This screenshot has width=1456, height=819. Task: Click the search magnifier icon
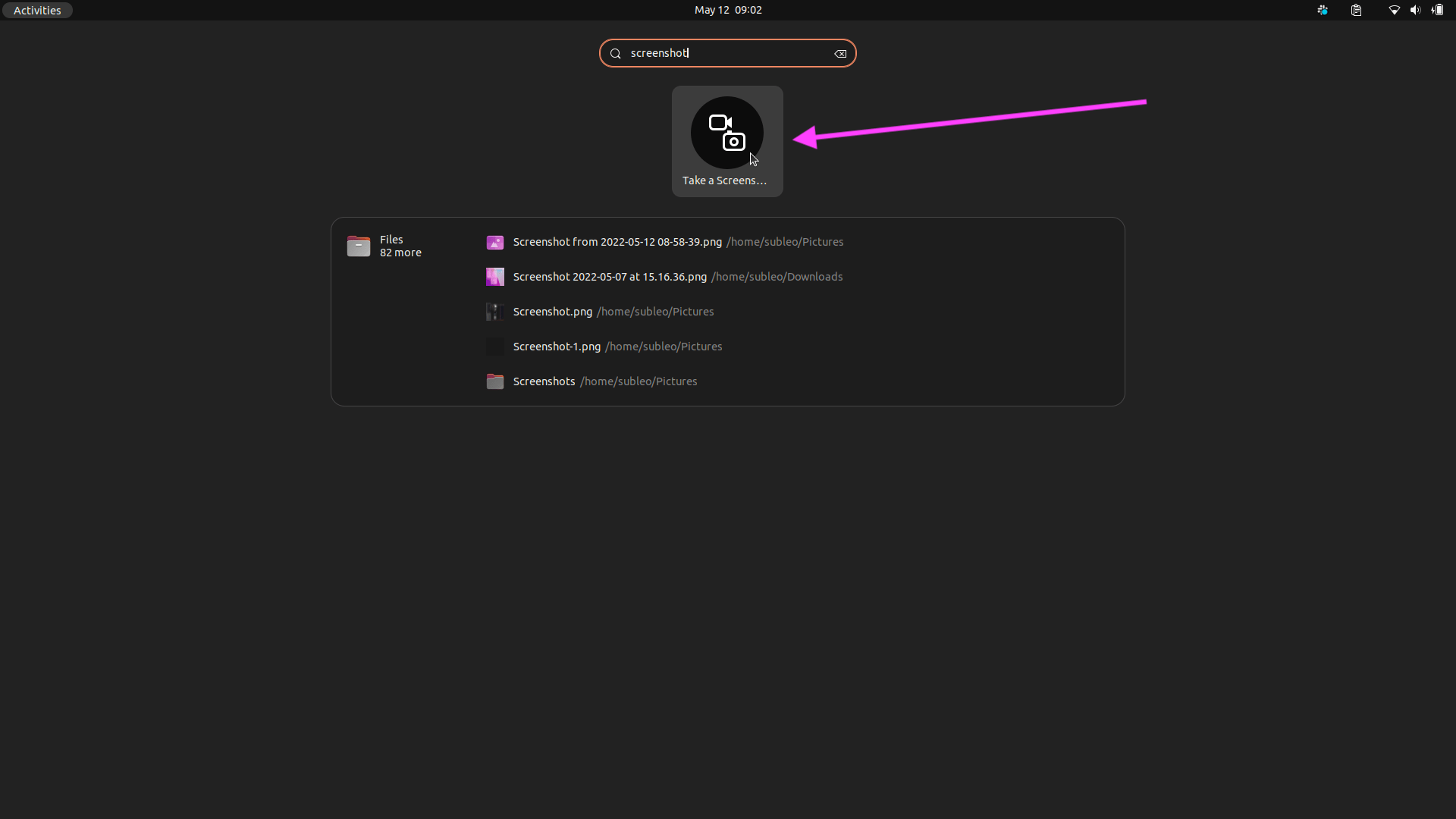click(x=615, y=53)
